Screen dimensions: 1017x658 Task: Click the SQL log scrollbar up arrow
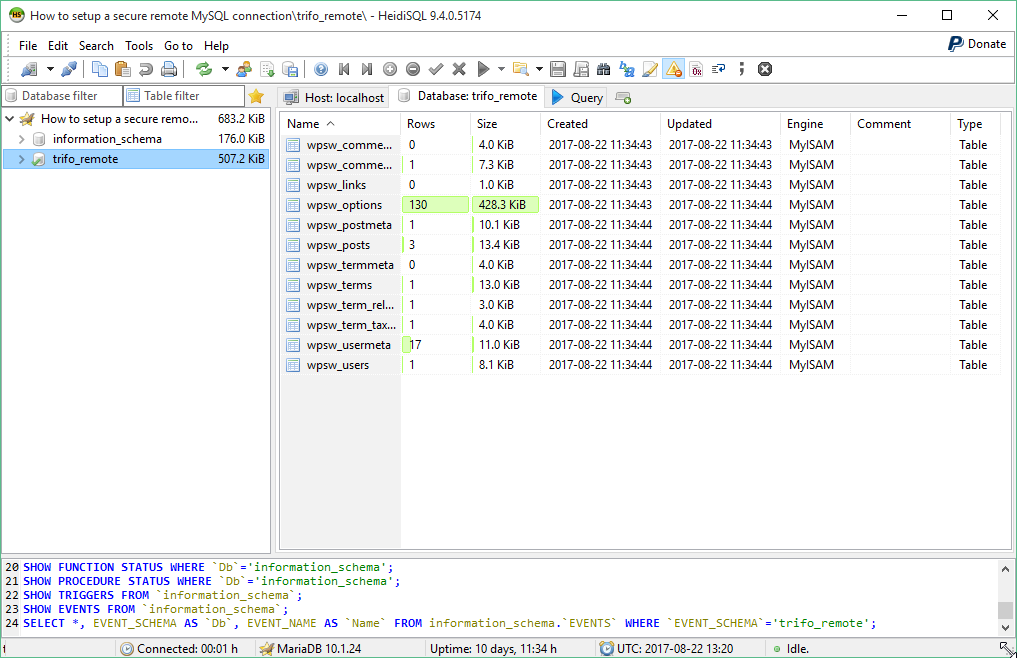[1005, 569]
